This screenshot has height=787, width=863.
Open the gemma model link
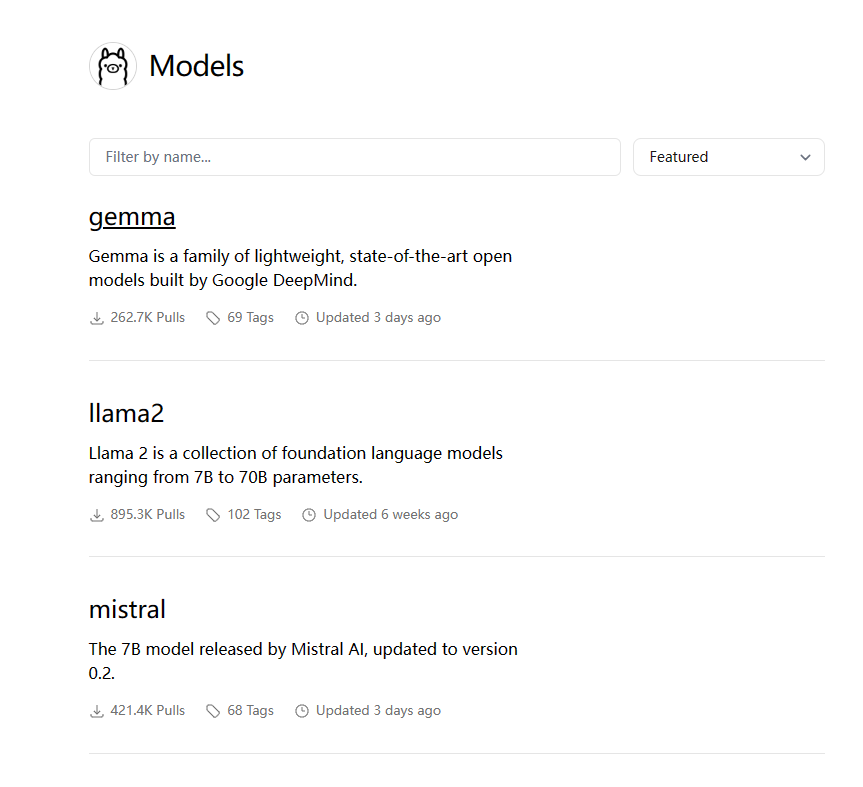point(132,217)
